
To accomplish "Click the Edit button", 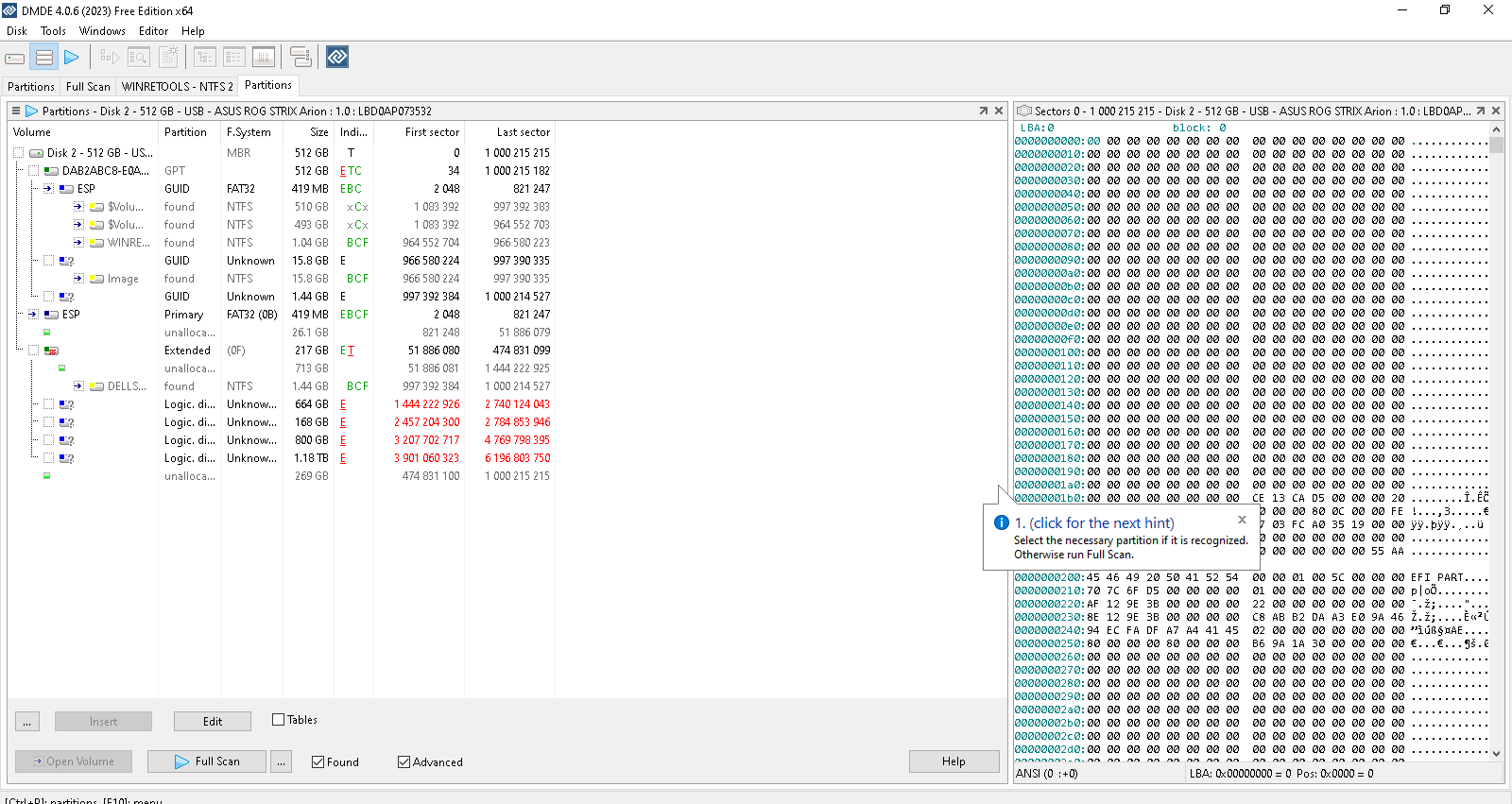I will pos(213,722).
